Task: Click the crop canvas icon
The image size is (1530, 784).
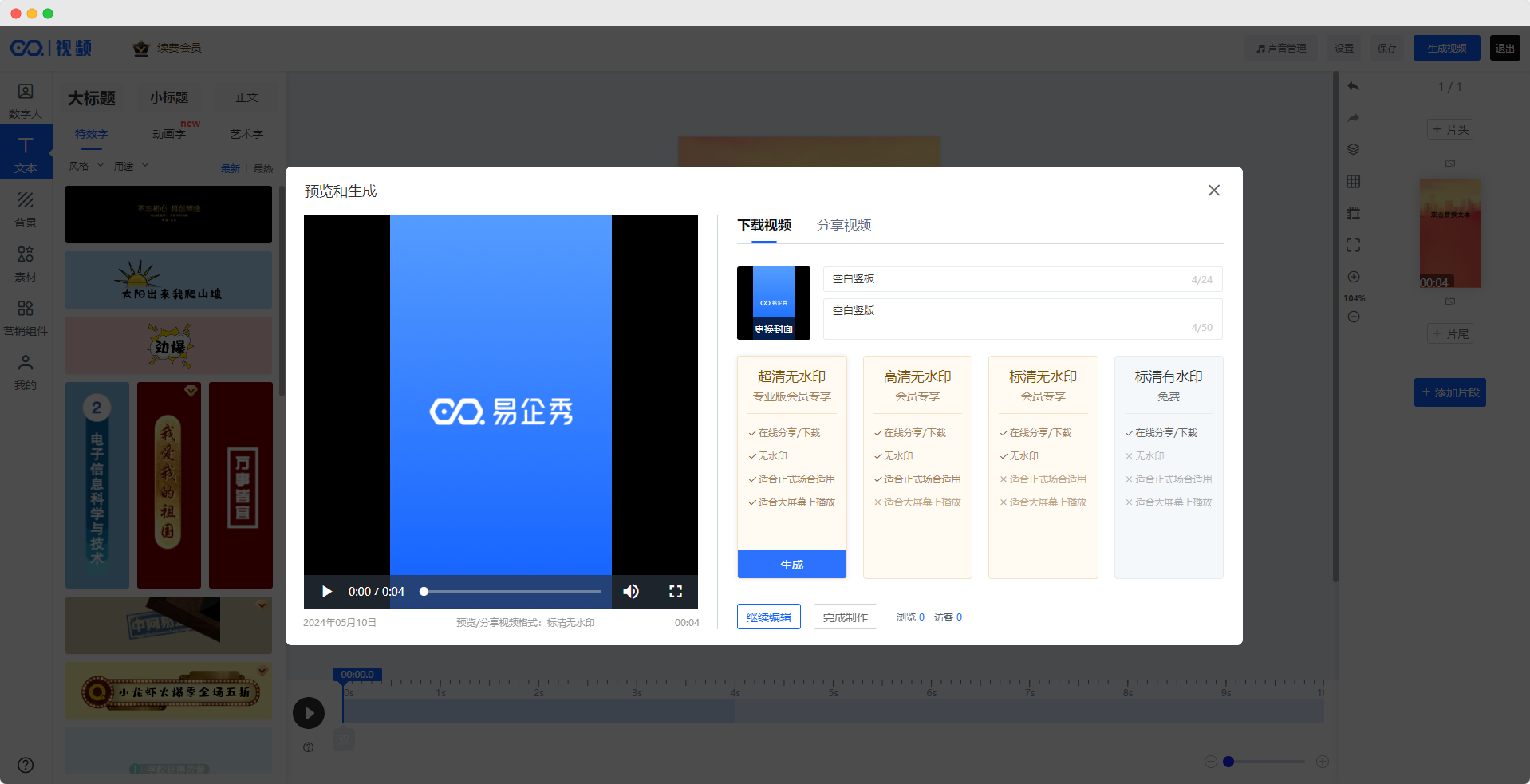Action: coord(1354,213)
